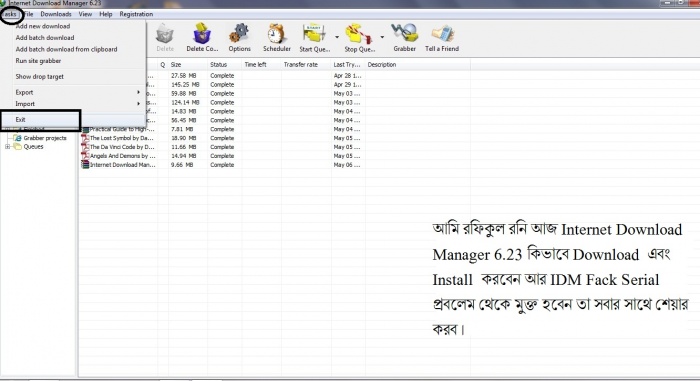Click the Apr 28 last try cell
Viewport: 700px width, 381px height.
pos(347,76)
